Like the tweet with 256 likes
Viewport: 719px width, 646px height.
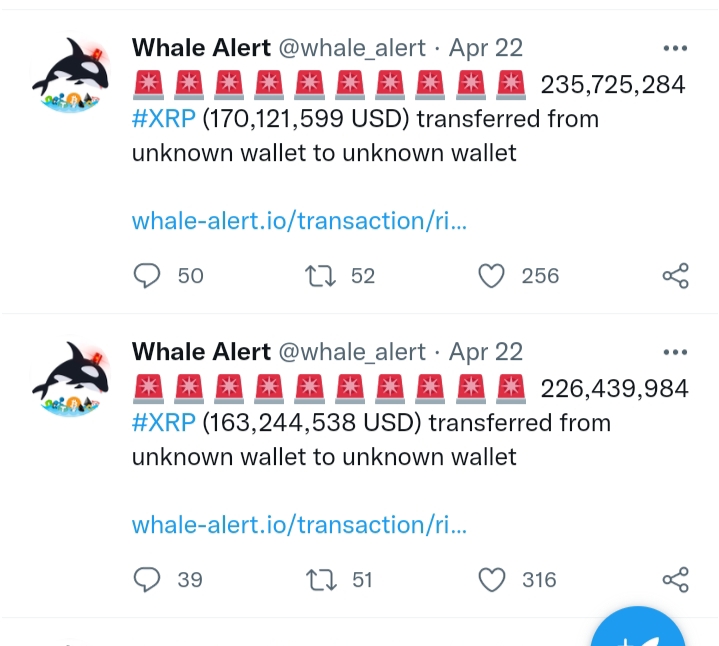point(492,276)
